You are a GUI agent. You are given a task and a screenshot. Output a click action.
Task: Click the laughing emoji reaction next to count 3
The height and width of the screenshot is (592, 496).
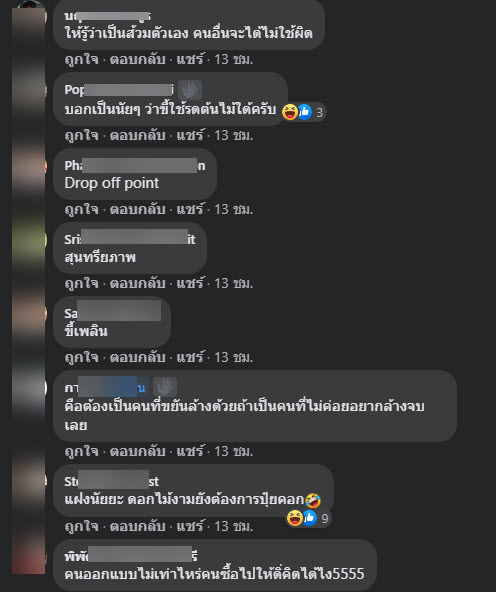[x=290, y=112]
